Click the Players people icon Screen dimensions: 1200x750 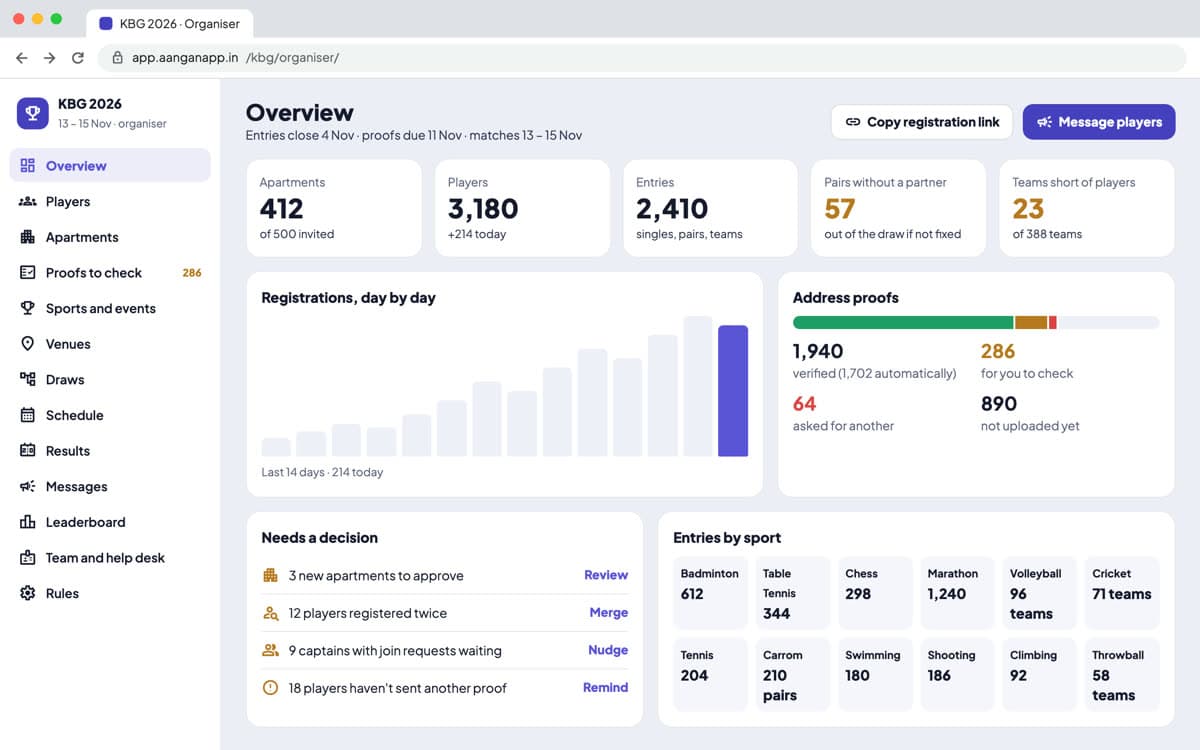[28, 201]
